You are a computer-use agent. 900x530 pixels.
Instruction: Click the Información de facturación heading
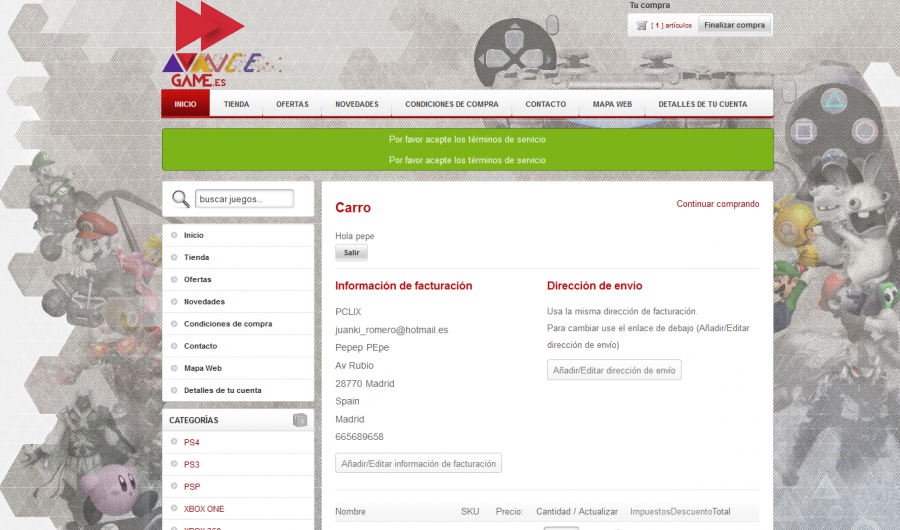[x=404, y=285]
